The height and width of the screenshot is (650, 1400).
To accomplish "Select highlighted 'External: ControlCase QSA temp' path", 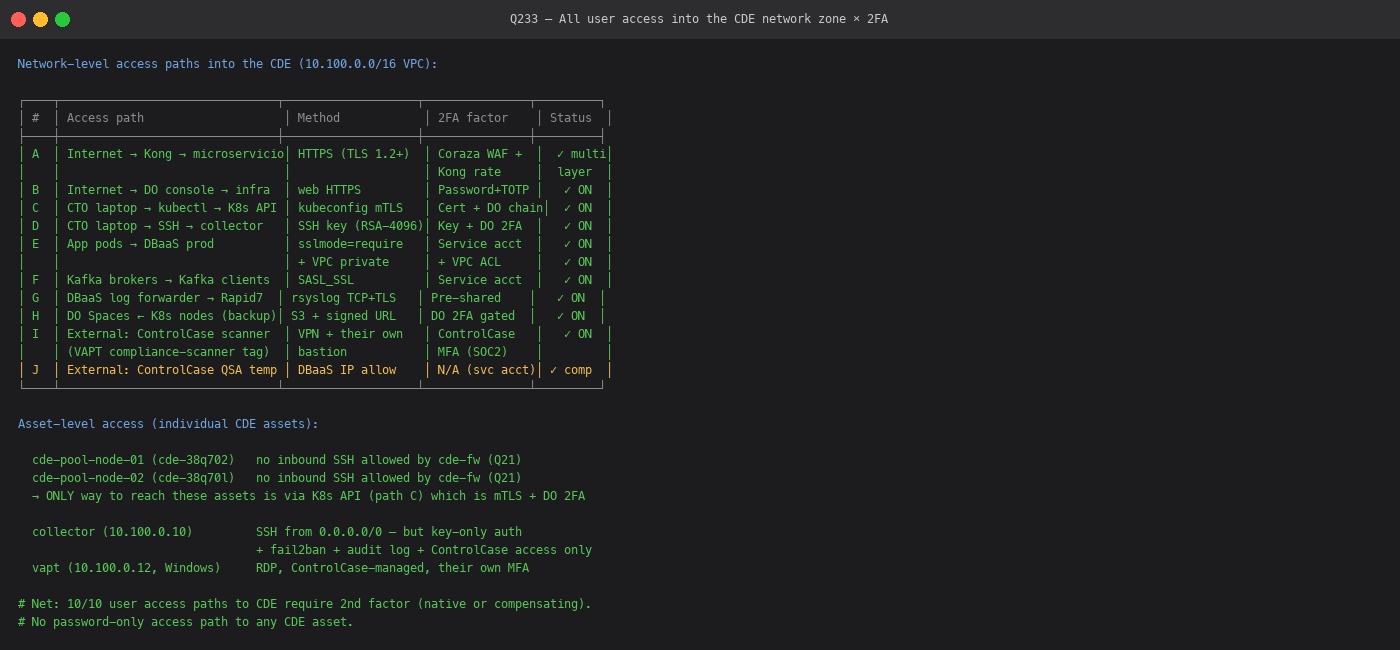I will (x=172, y=370).
